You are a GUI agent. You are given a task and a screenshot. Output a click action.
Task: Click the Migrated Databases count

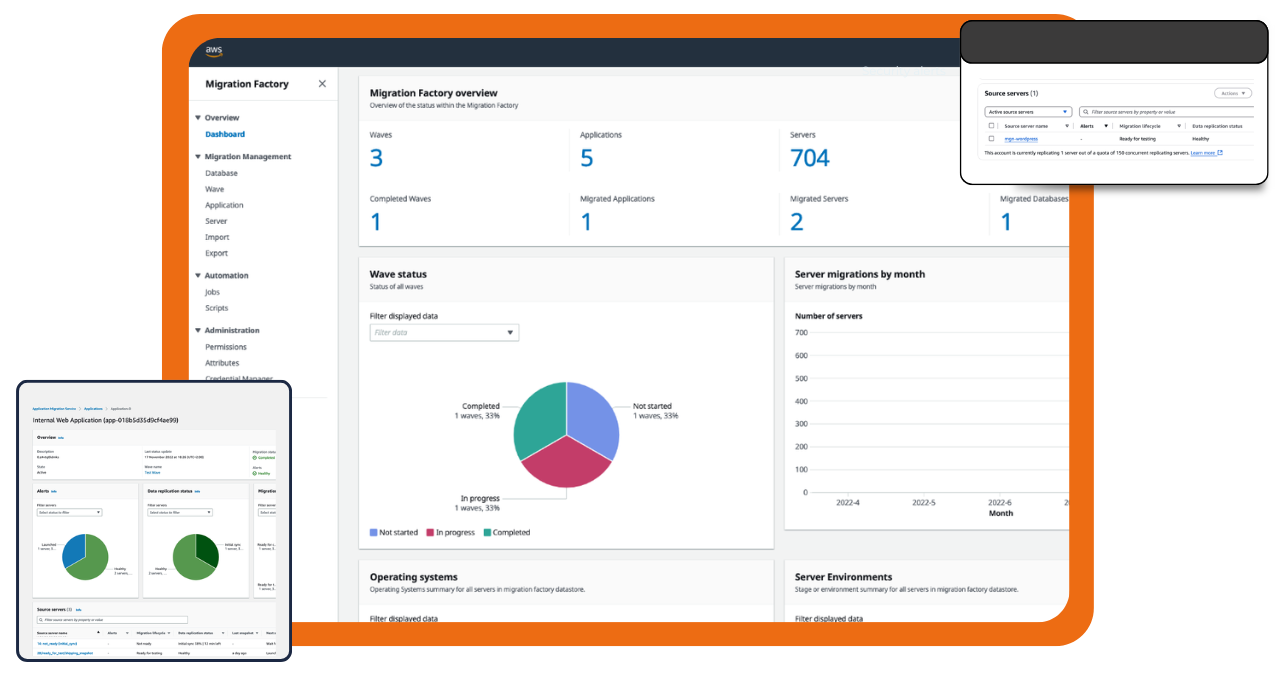[1006, 222]
